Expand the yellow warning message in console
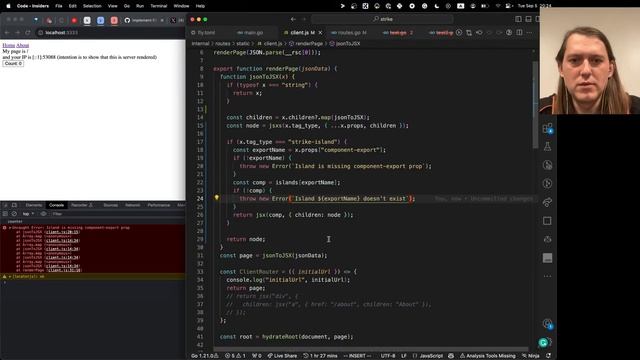 (x=10, y=277)
